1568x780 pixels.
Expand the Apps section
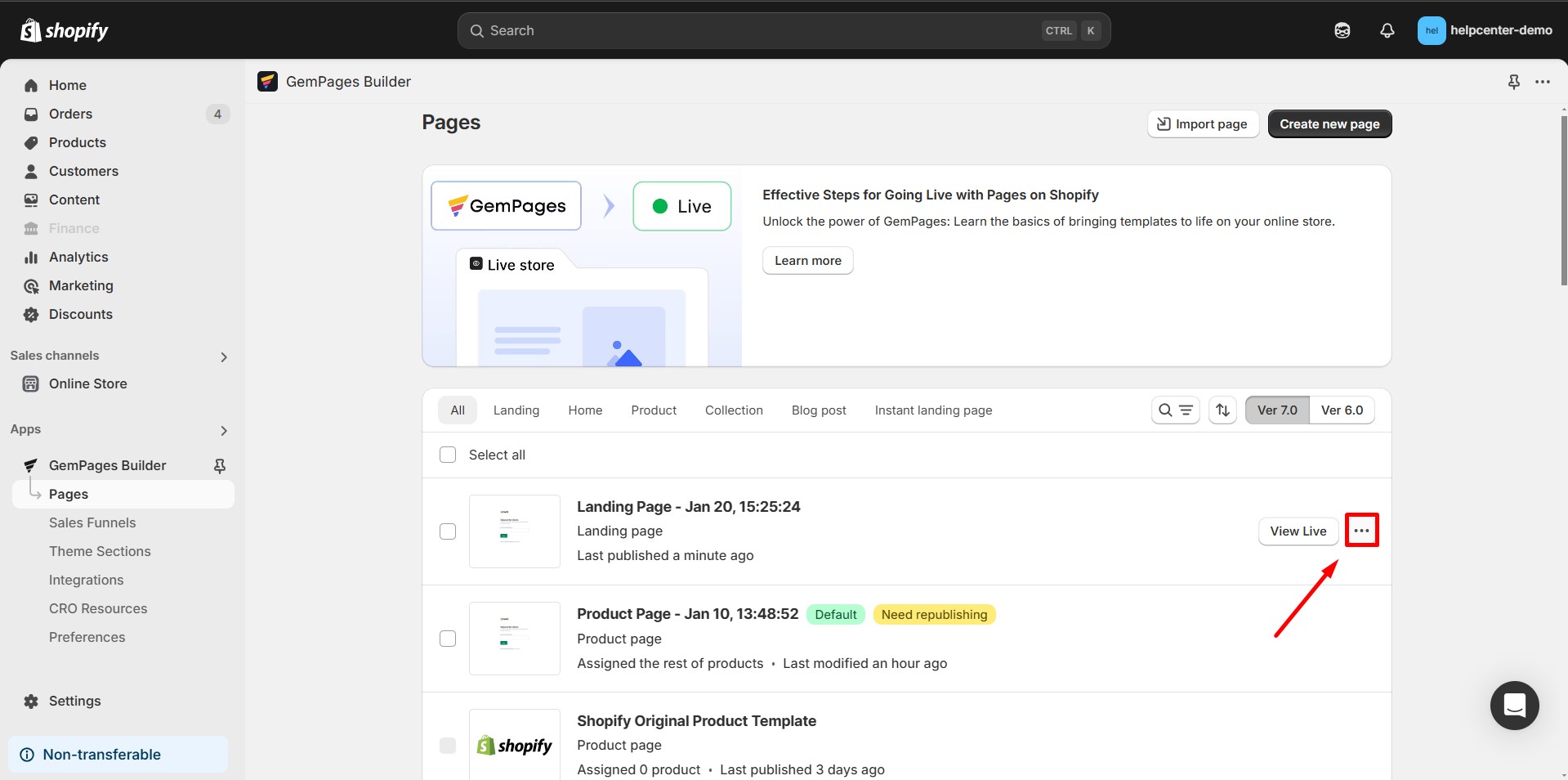tap(223, 431)
